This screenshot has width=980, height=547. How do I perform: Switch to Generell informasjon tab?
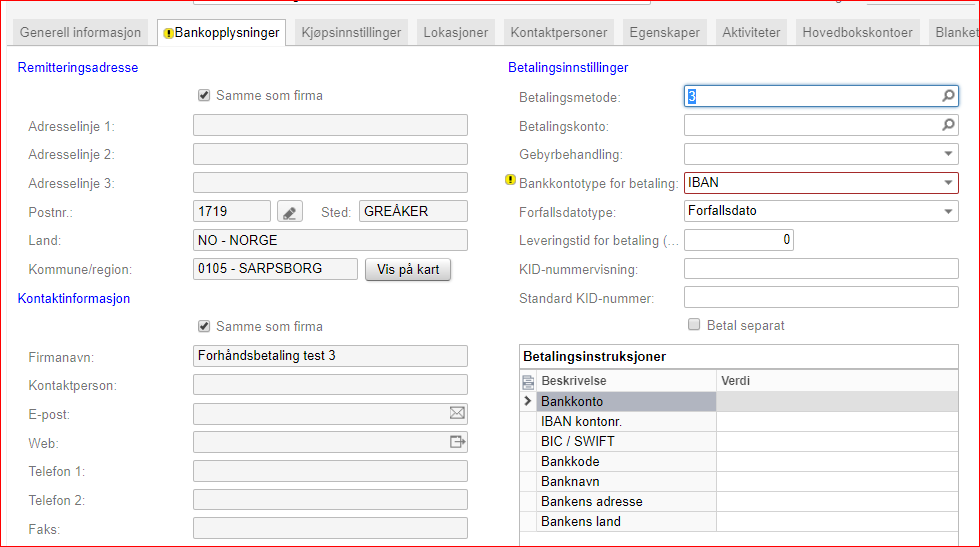(x=80, y=33)
